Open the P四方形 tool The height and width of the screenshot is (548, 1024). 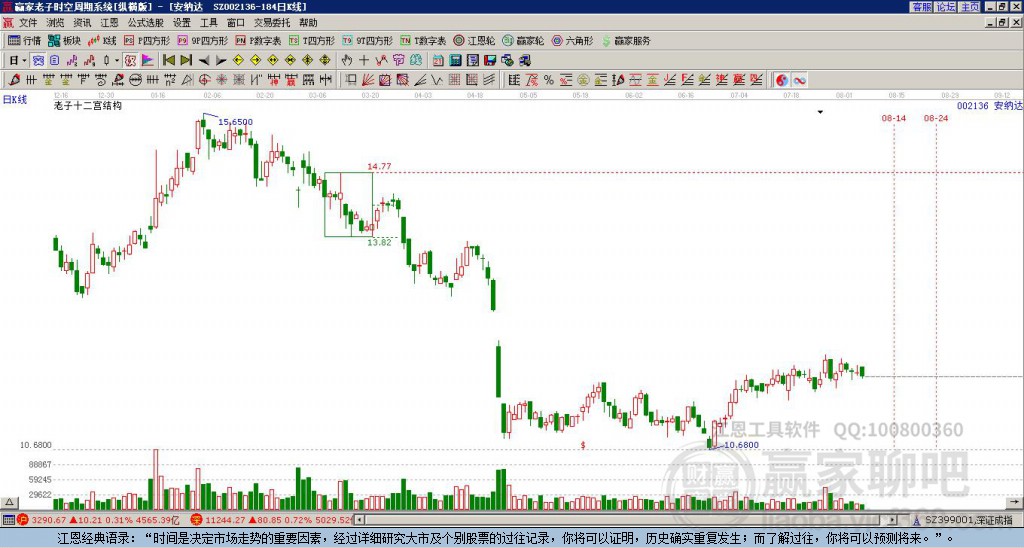click(x=147, y=40)
